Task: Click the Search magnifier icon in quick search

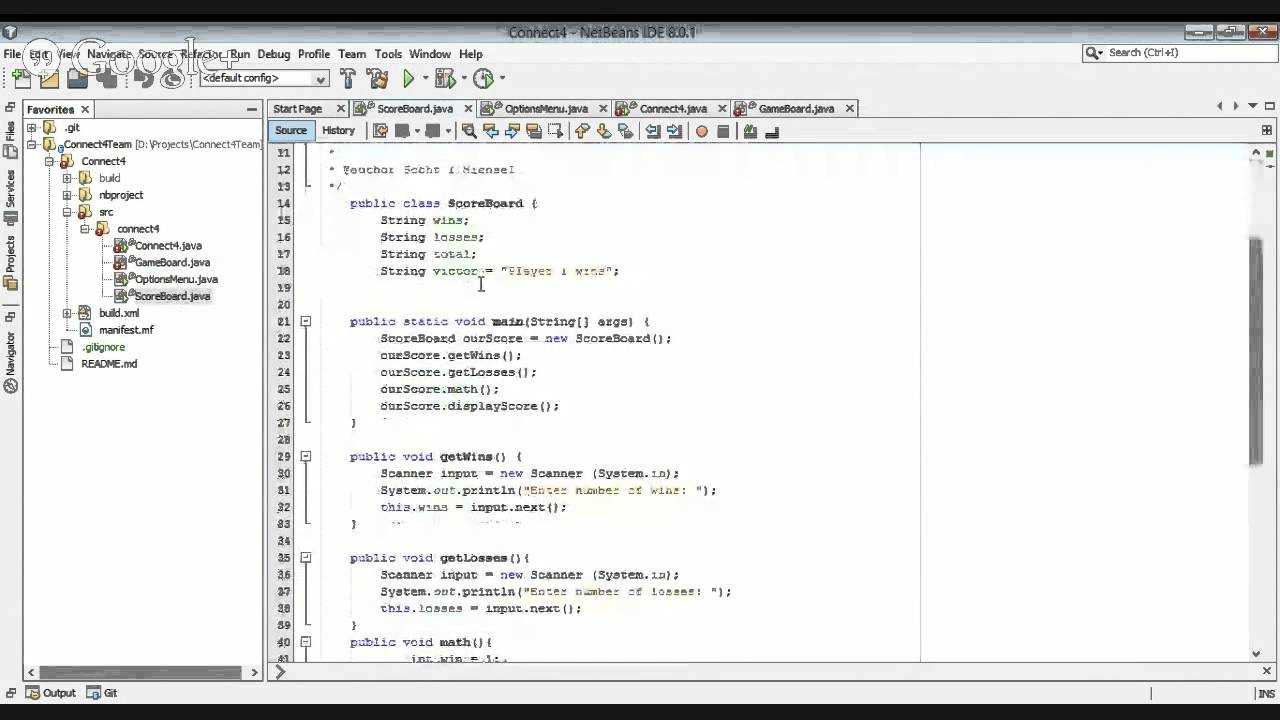Action: tap(1094, 53)
